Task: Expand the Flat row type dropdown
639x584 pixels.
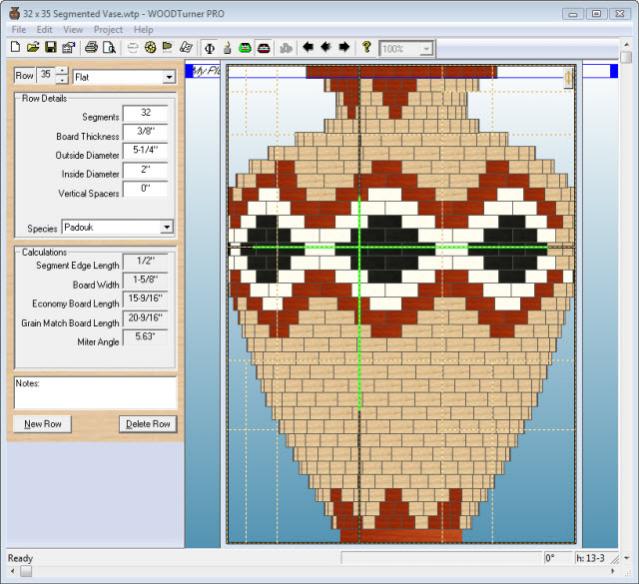Action: click(x=168, y=76)
